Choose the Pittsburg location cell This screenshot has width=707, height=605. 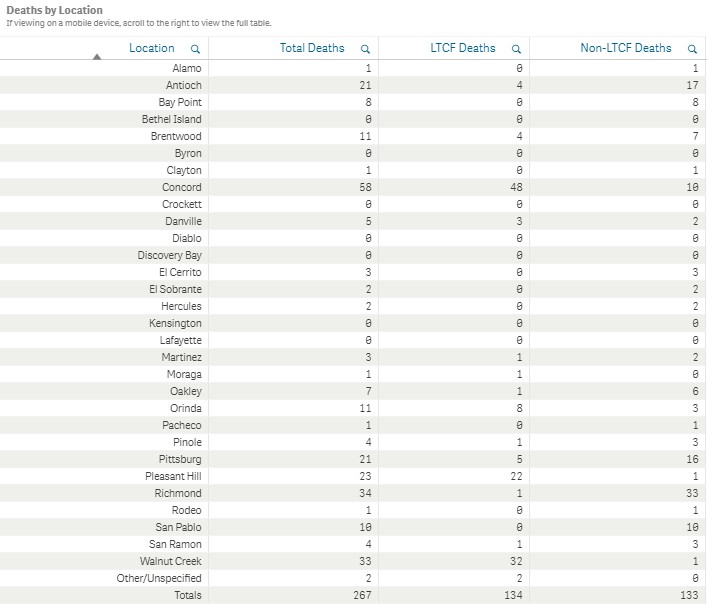point(180,459)
